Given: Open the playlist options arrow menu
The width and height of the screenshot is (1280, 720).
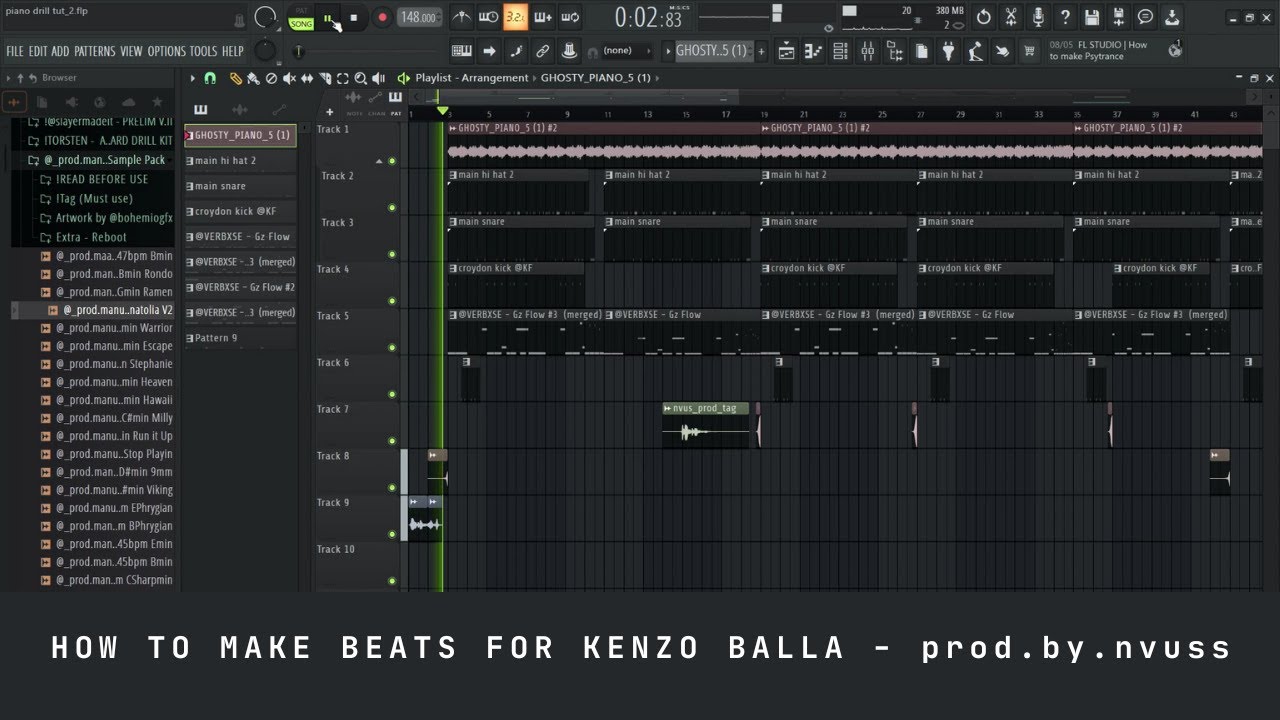Looking at the screenshot, I should 193,78.
